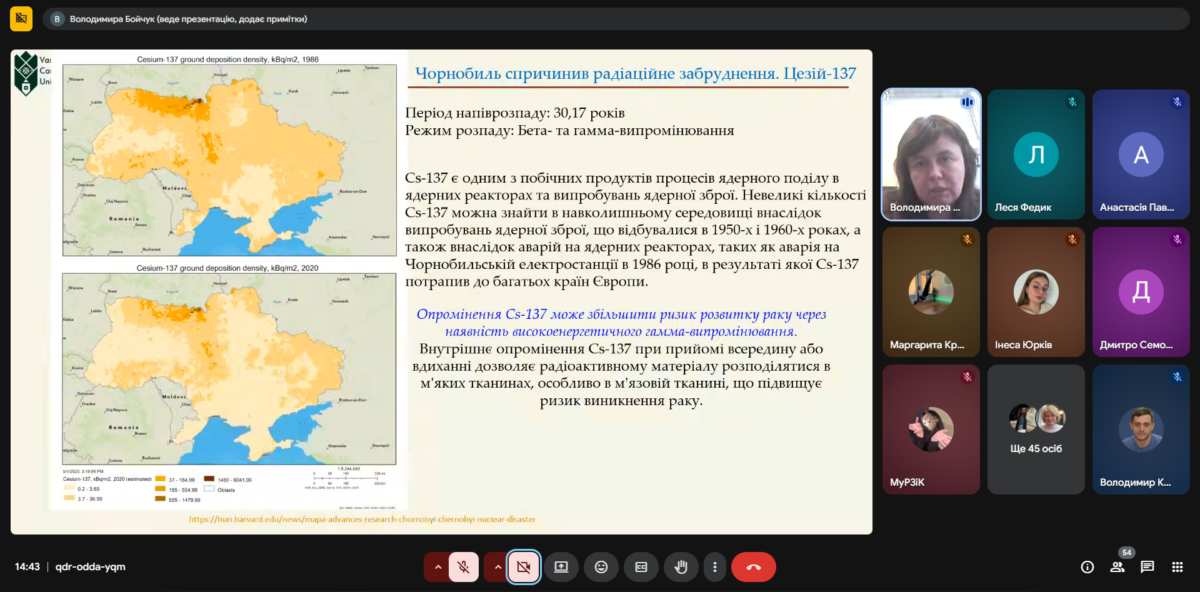The width and height of the screenshot is (1200, 592).
Task: Select Леся Федик participant tile
Action: pos(1036,155)
